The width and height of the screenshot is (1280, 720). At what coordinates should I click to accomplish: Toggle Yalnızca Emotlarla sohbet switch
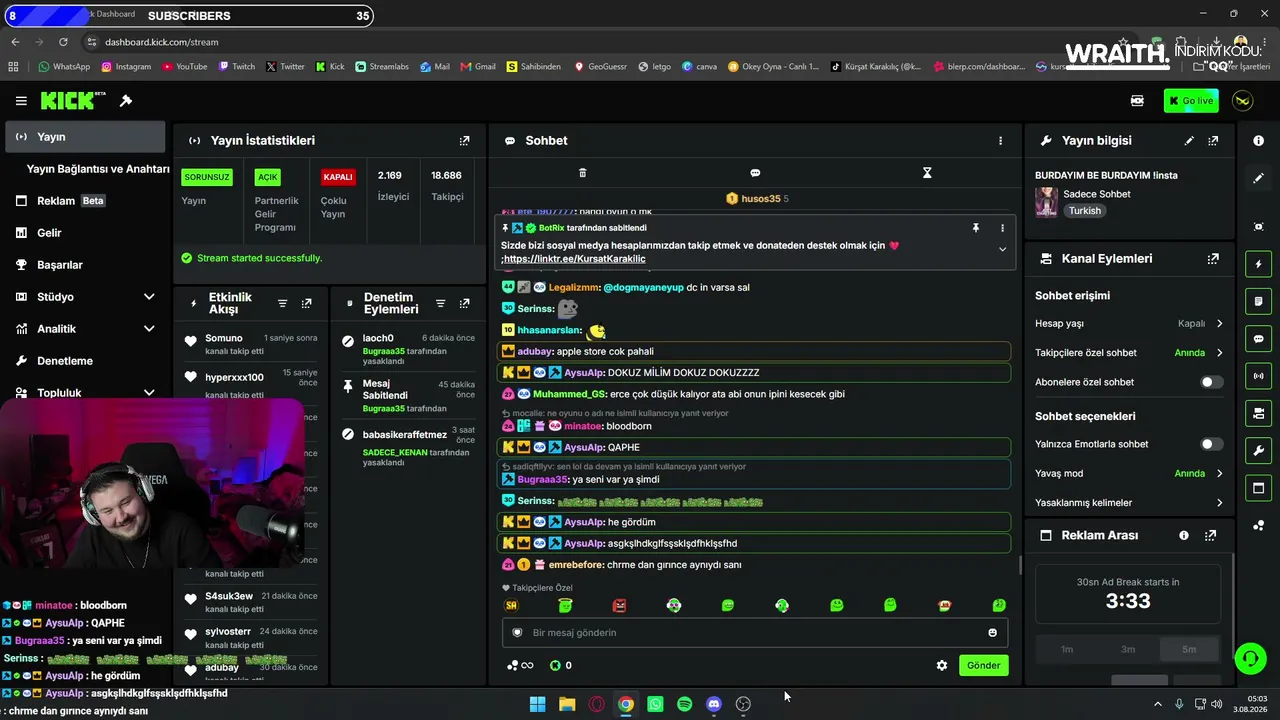click(1211, 444)
